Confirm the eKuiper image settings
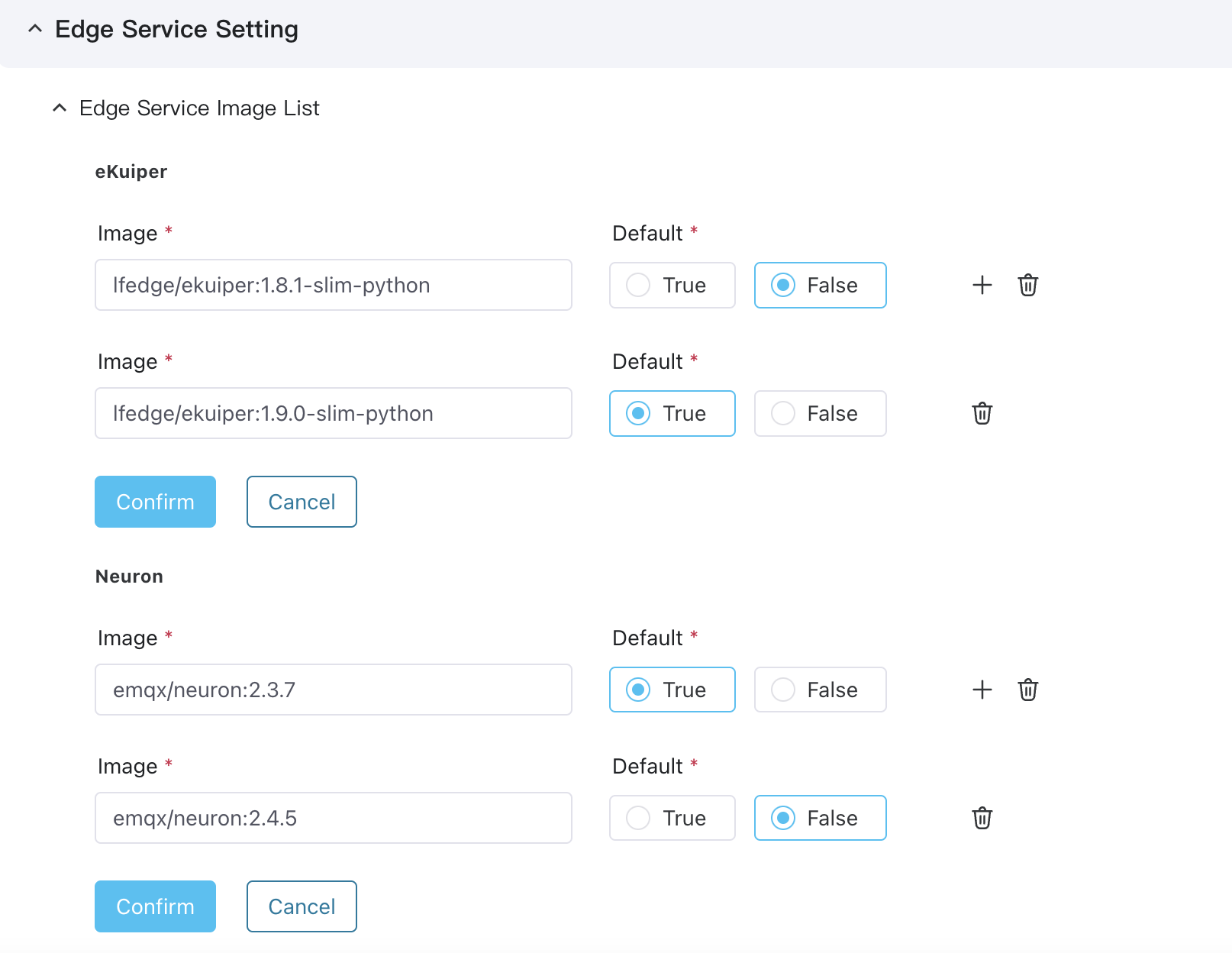This screenshot has width=1232, height=953. (155, 502)
